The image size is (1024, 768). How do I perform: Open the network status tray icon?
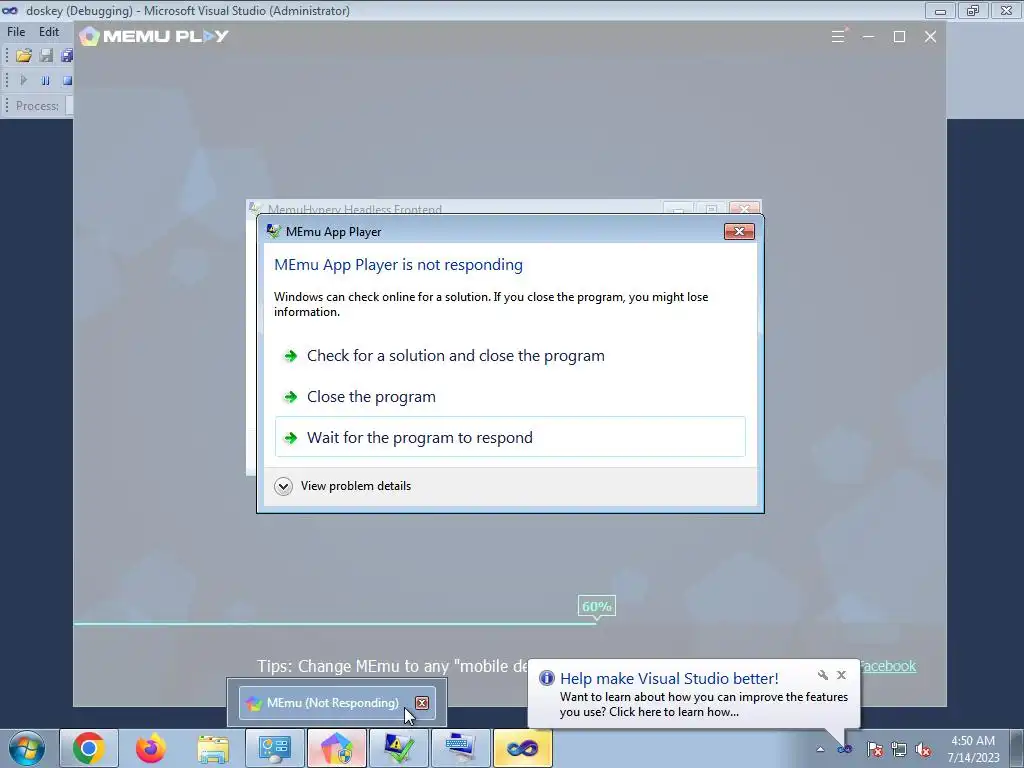tap(899, 749)
